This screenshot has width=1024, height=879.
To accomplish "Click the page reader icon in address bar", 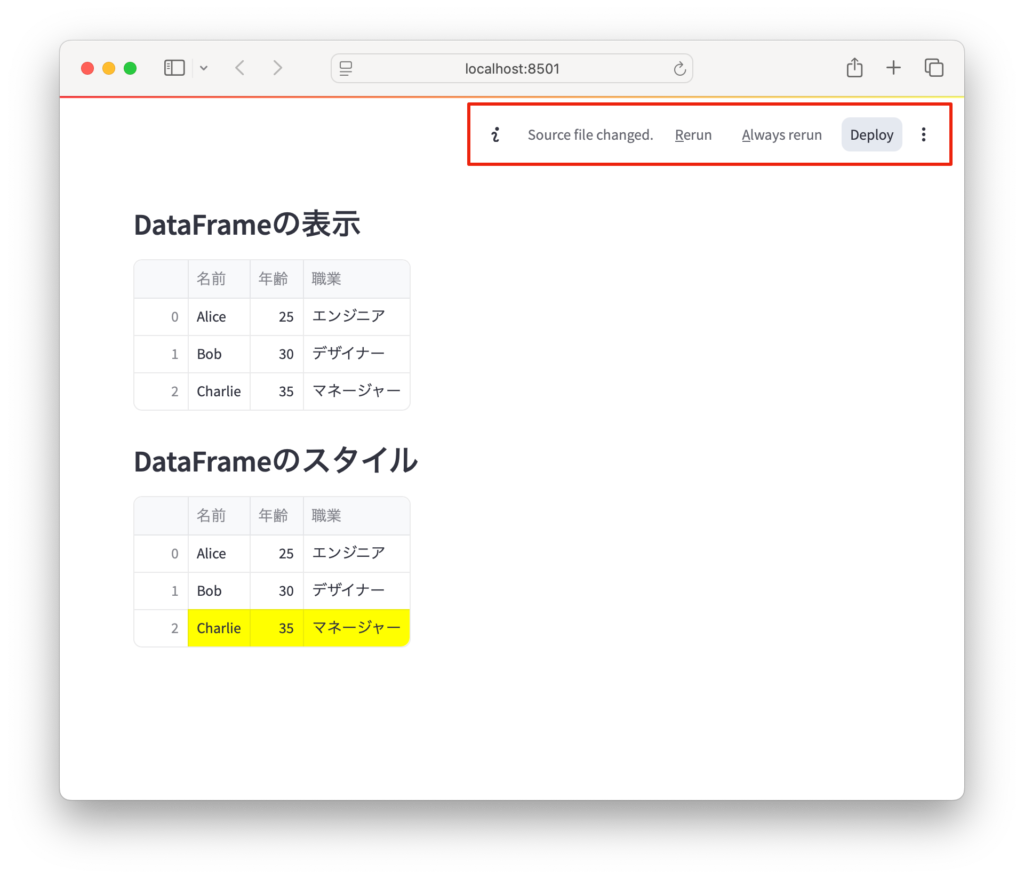I will pyautogui.click(x=347, y=68).
